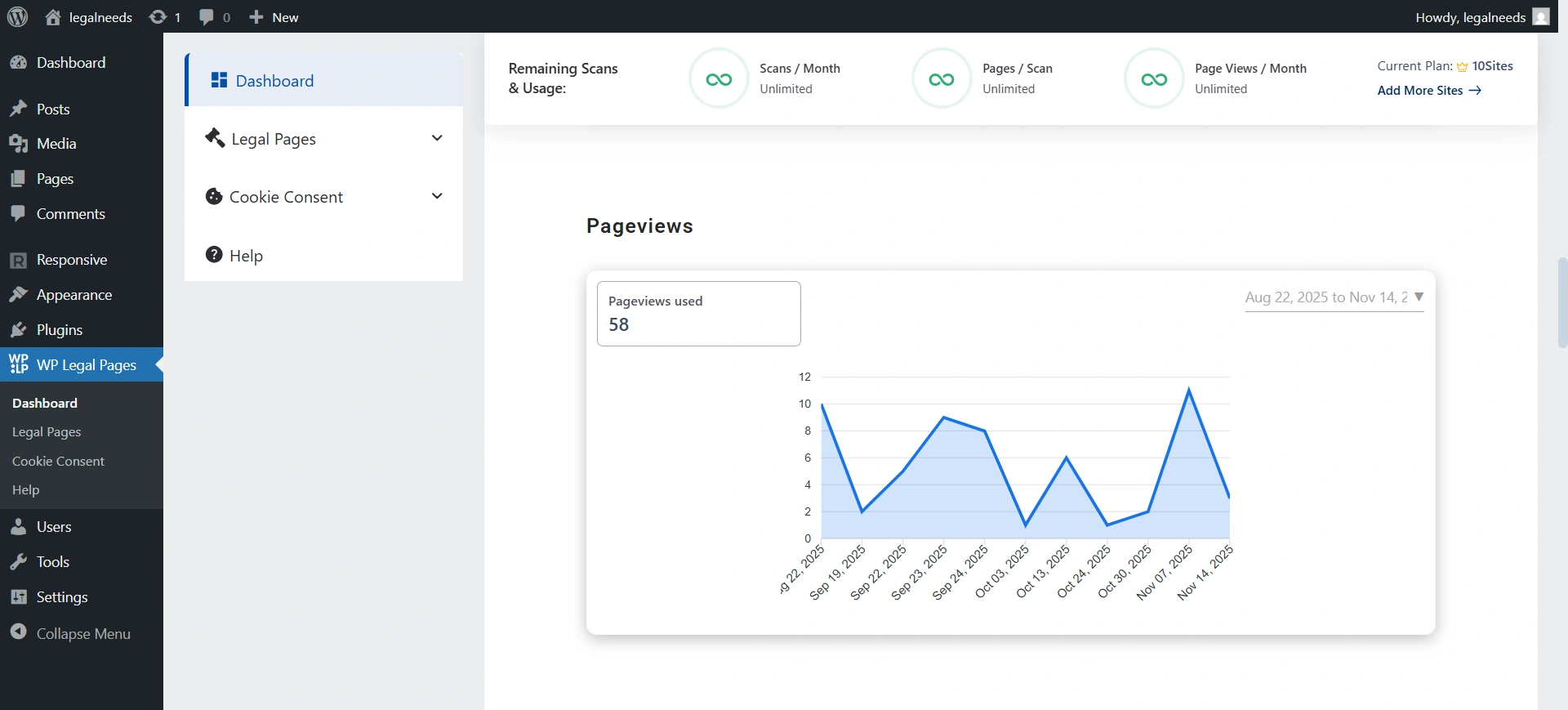Click the updates icon in the admin bar
The width and height of the screenshot is (1568, 710).
[158, 17]
